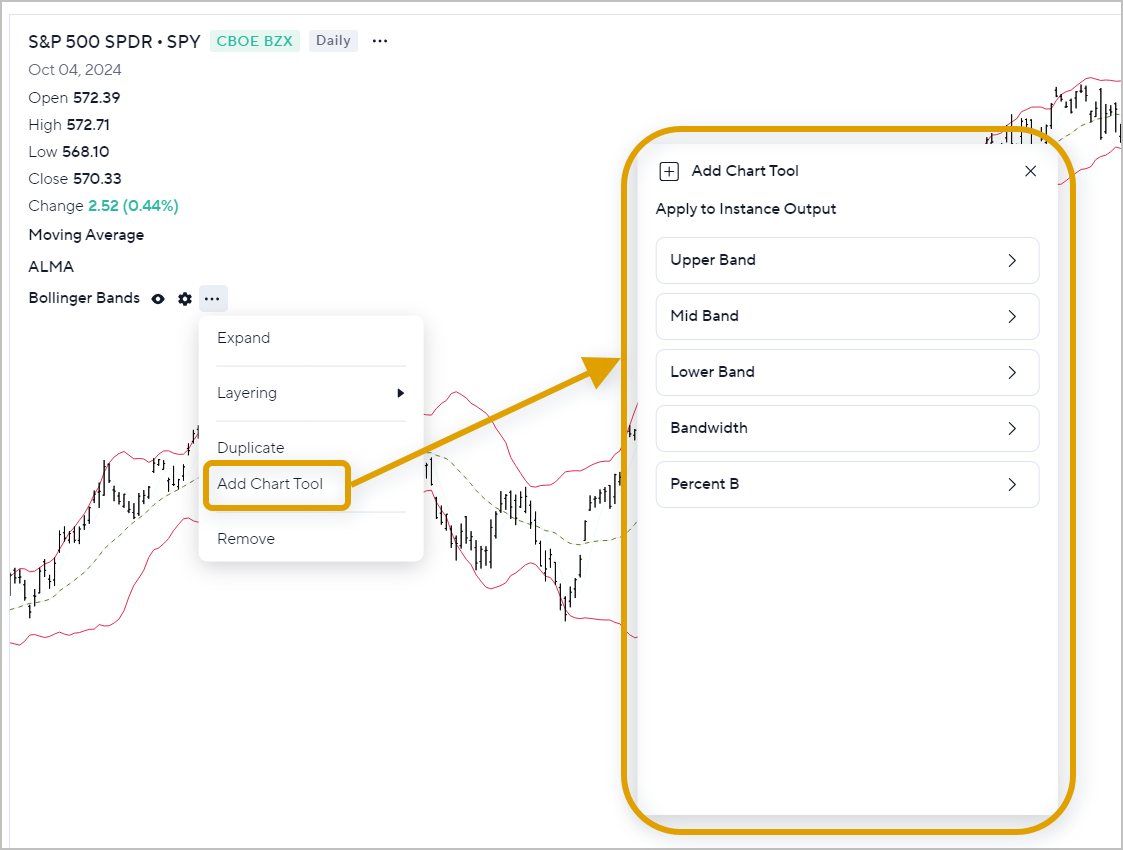
Task: Expand the Upper Band chevron
Action: click(1012, 261)
